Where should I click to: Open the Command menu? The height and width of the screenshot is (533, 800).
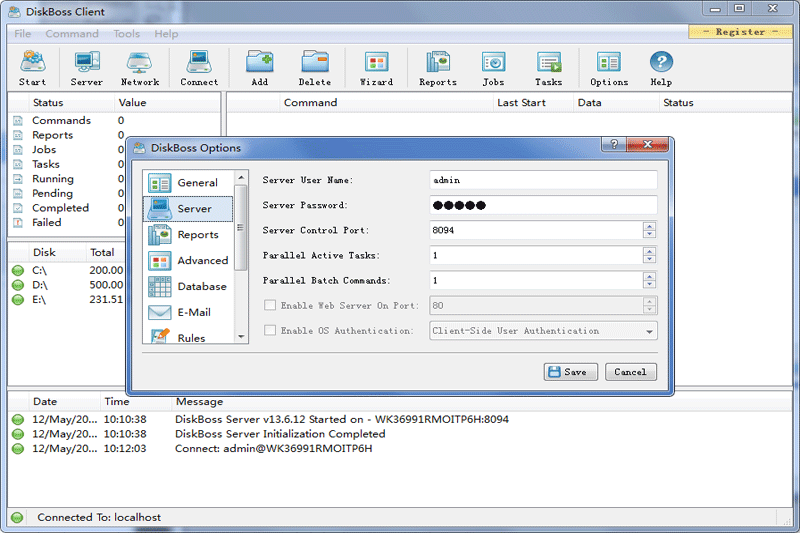click(x=72, y=34)
